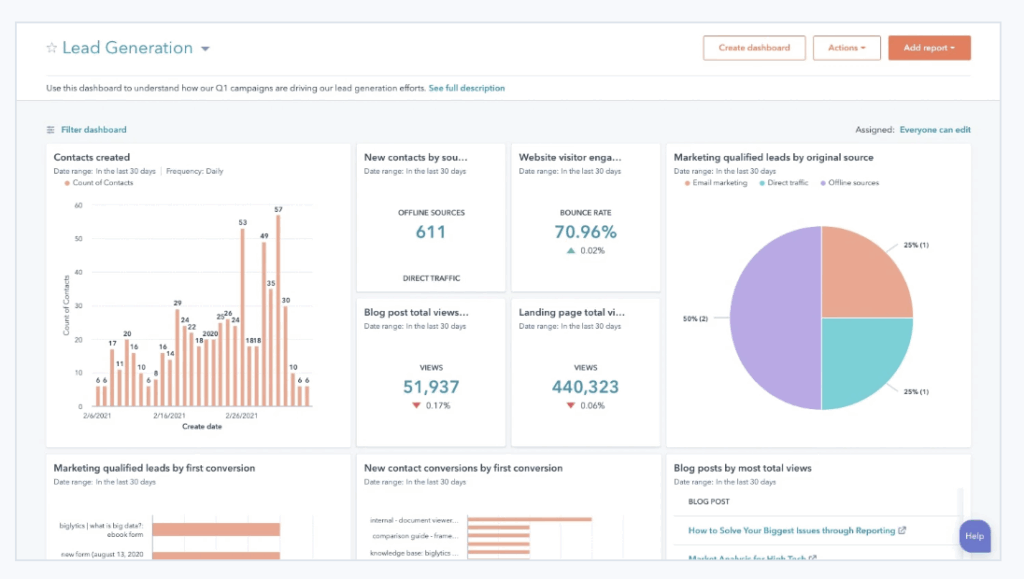1024x579 pixels.
Task: Favorite the dashboard with the star icon
Action: tap(52, 48)
